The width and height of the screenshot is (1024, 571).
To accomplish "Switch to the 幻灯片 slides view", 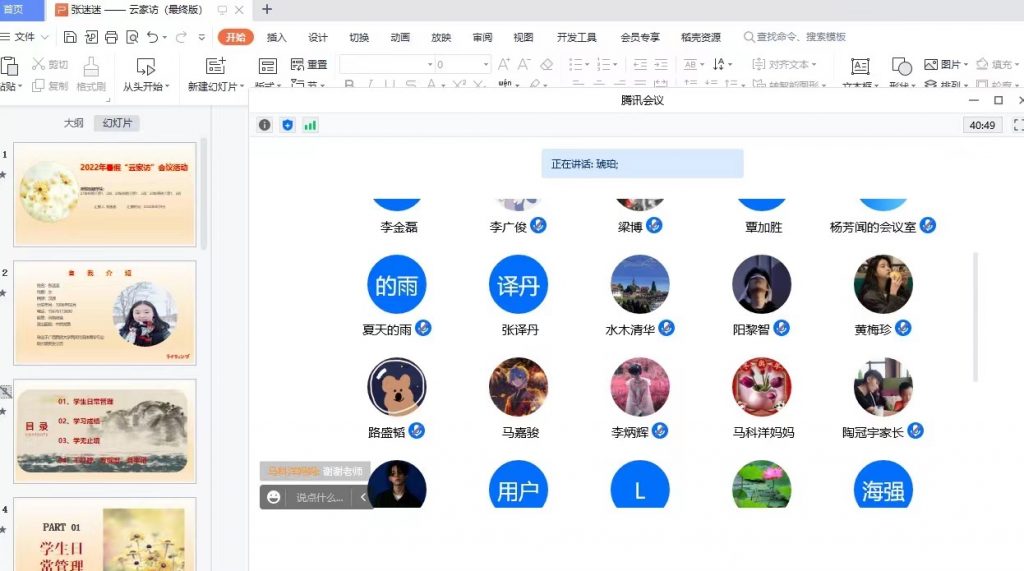I will (x=116, y=123).
